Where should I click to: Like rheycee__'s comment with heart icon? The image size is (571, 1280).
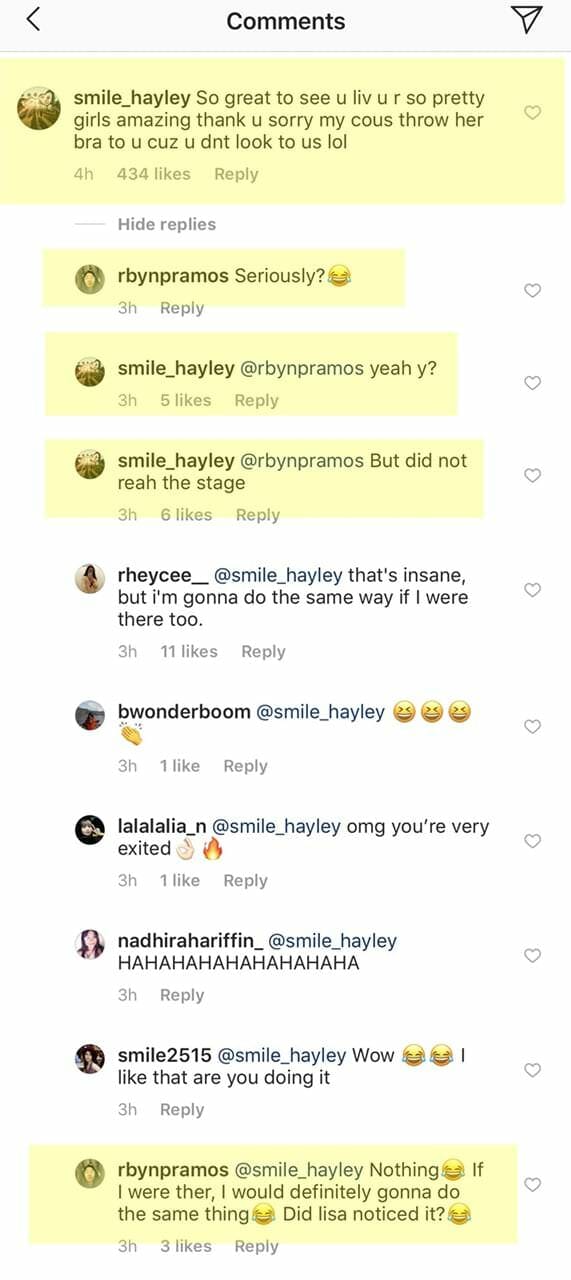533,590
